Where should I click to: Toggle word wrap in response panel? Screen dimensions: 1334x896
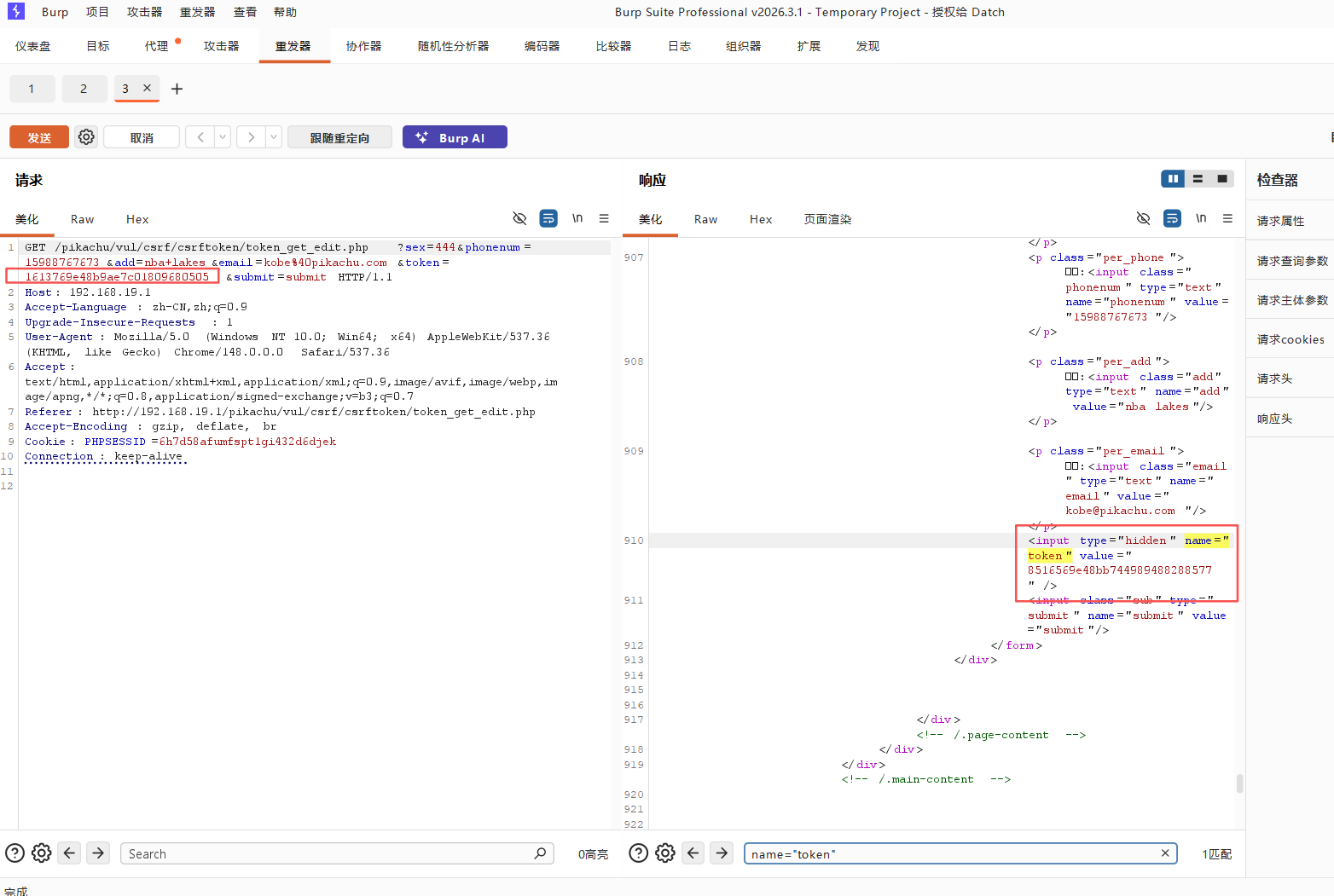coord(1173,218)
